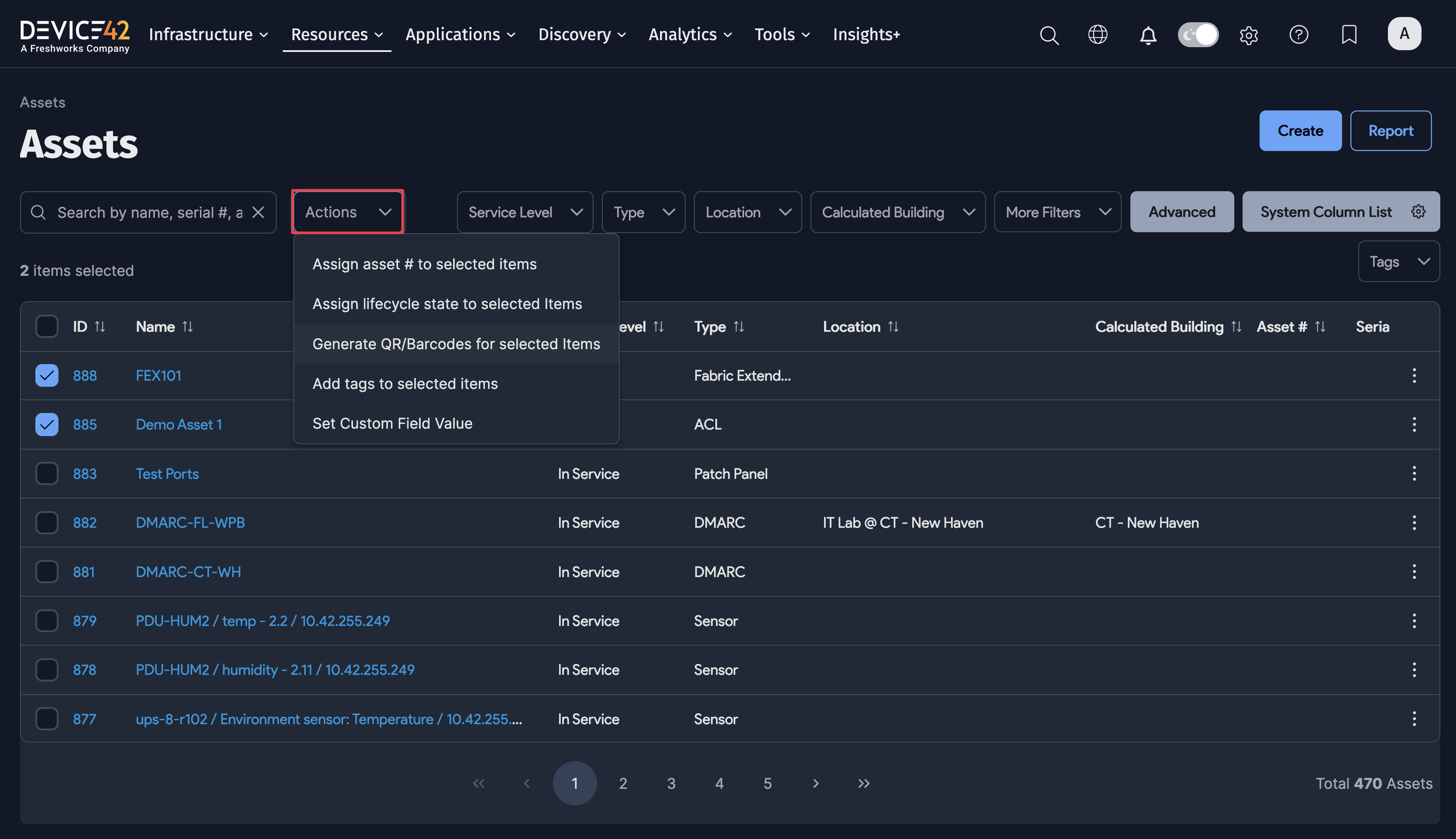The width and height of the screenshot is (1456, 839).
Task: Select the header select-all checkbox
Action: tap(47, 326)
